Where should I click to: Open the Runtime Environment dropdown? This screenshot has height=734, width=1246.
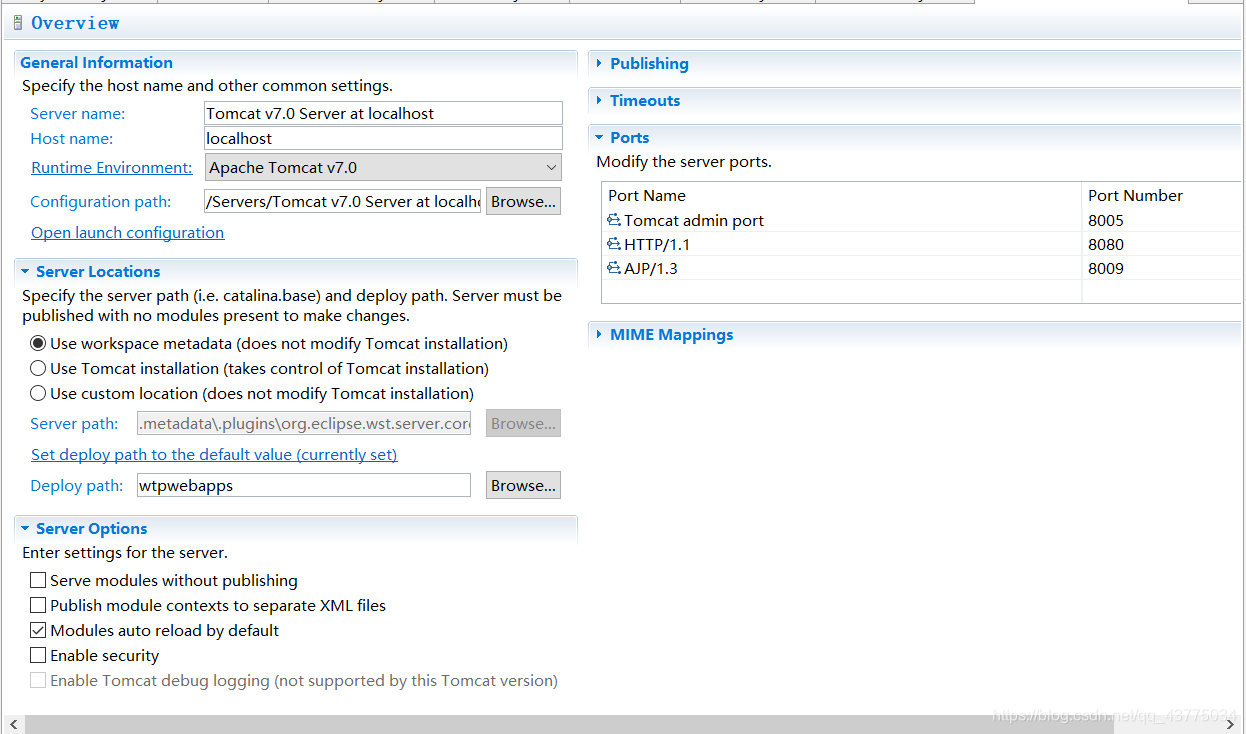coord(383,167)
